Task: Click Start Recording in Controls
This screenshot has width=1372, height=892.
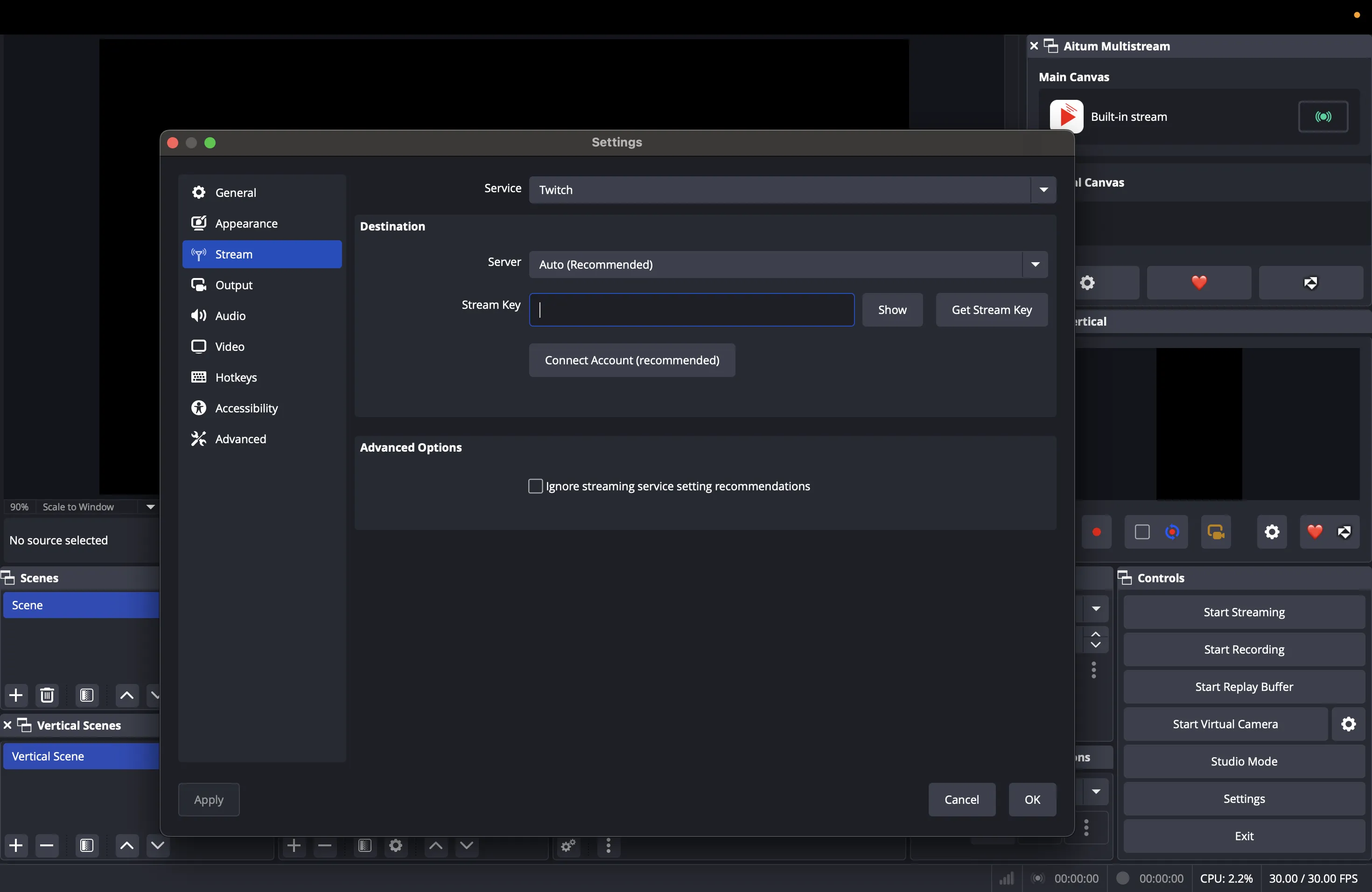Action: (x=1244, y=649)
